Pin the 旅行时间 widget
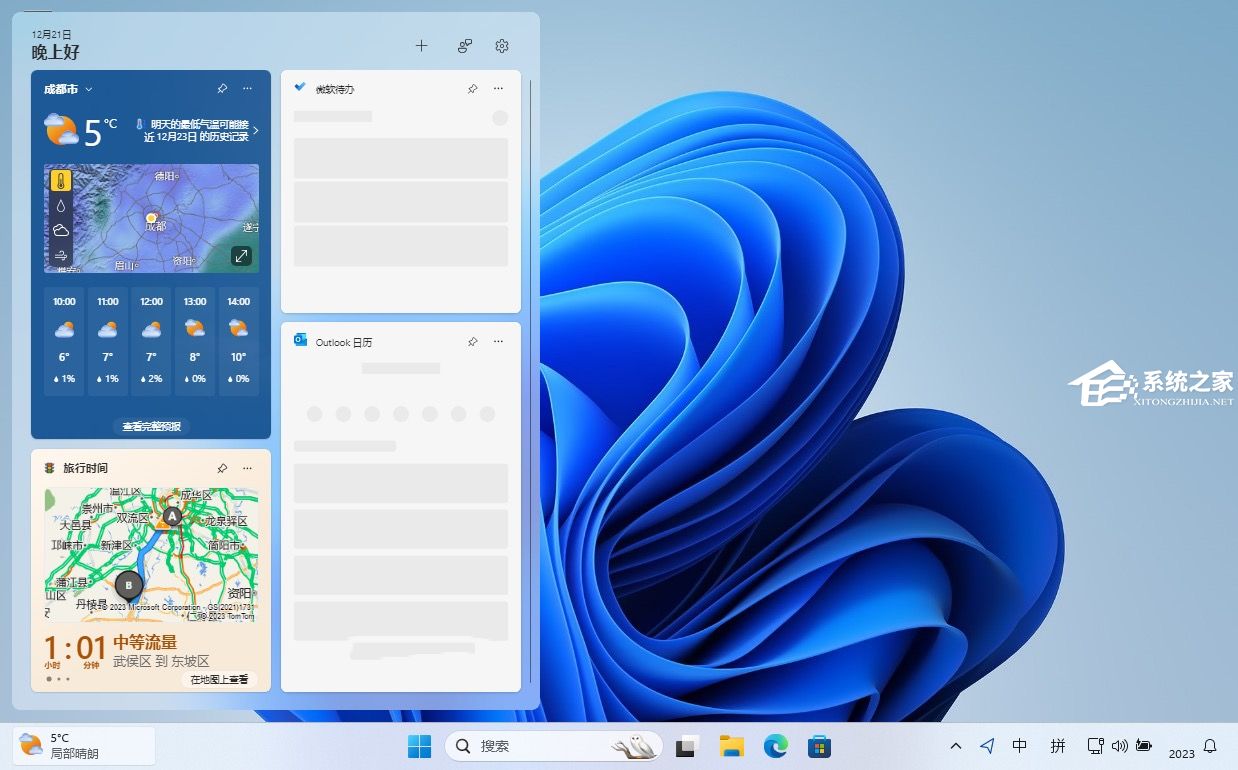 point(222,468)
